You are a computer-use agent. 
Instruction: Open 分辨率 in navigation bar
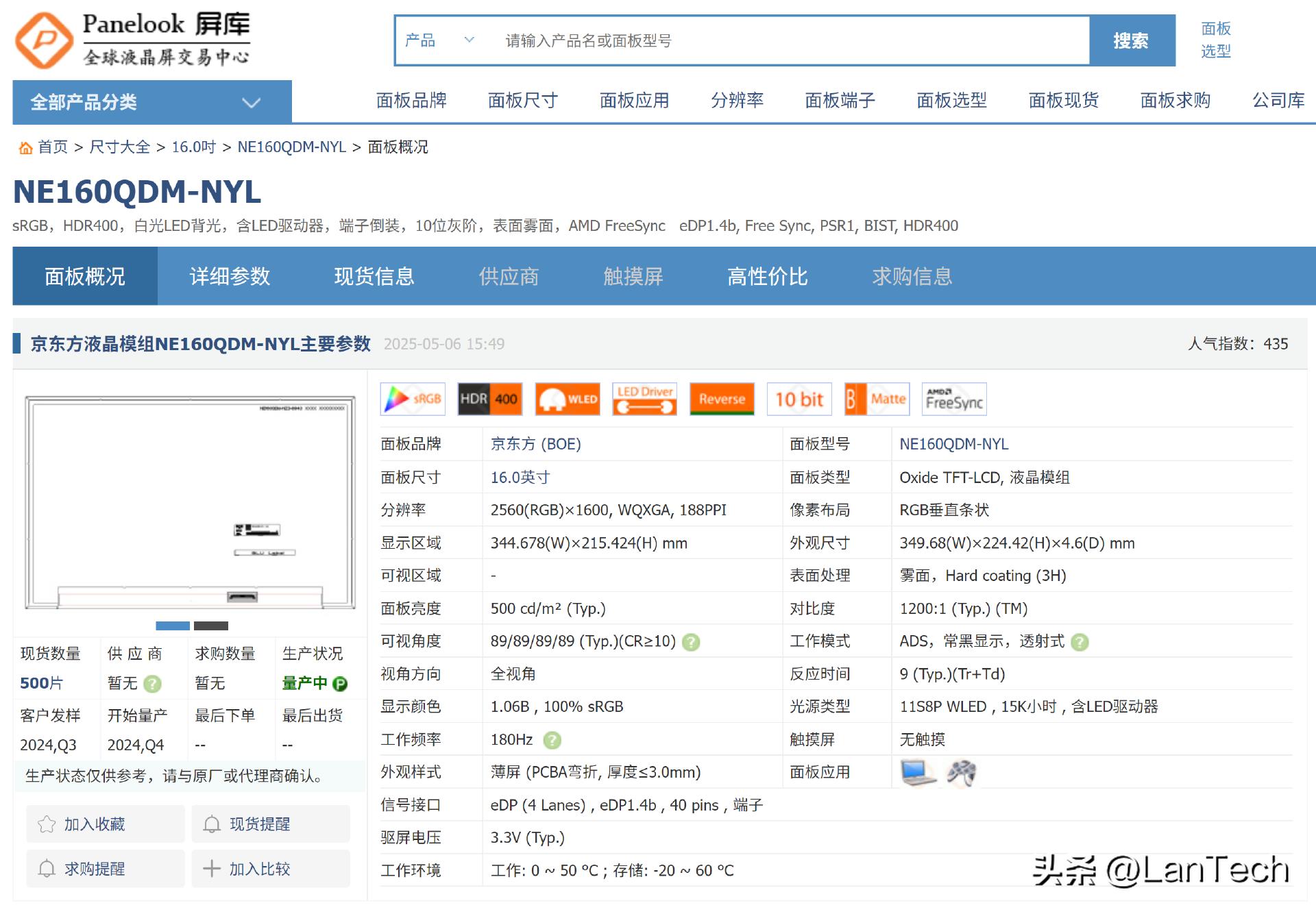point(738,101)
